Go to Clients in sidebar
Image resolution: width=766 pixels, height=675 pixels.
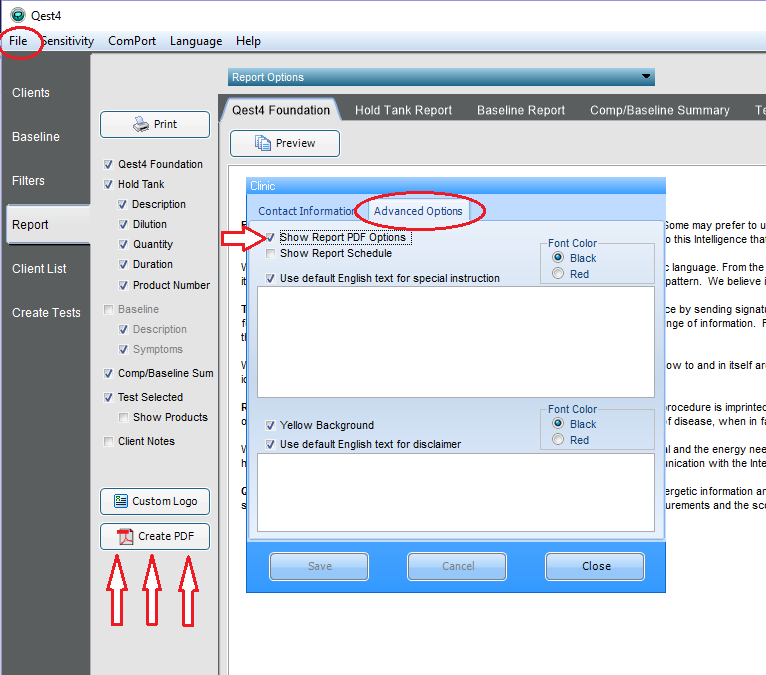[31, 93]
